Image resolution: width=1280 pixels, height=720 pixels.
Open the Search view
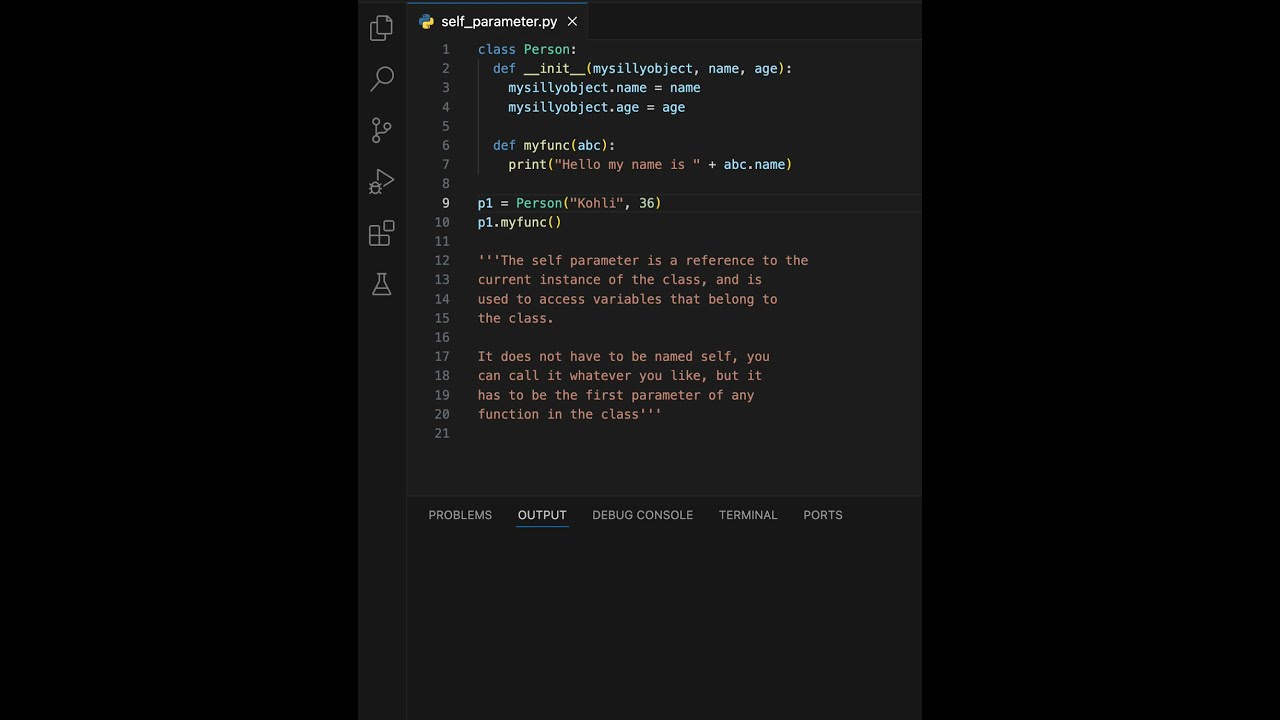pos(381,79)
